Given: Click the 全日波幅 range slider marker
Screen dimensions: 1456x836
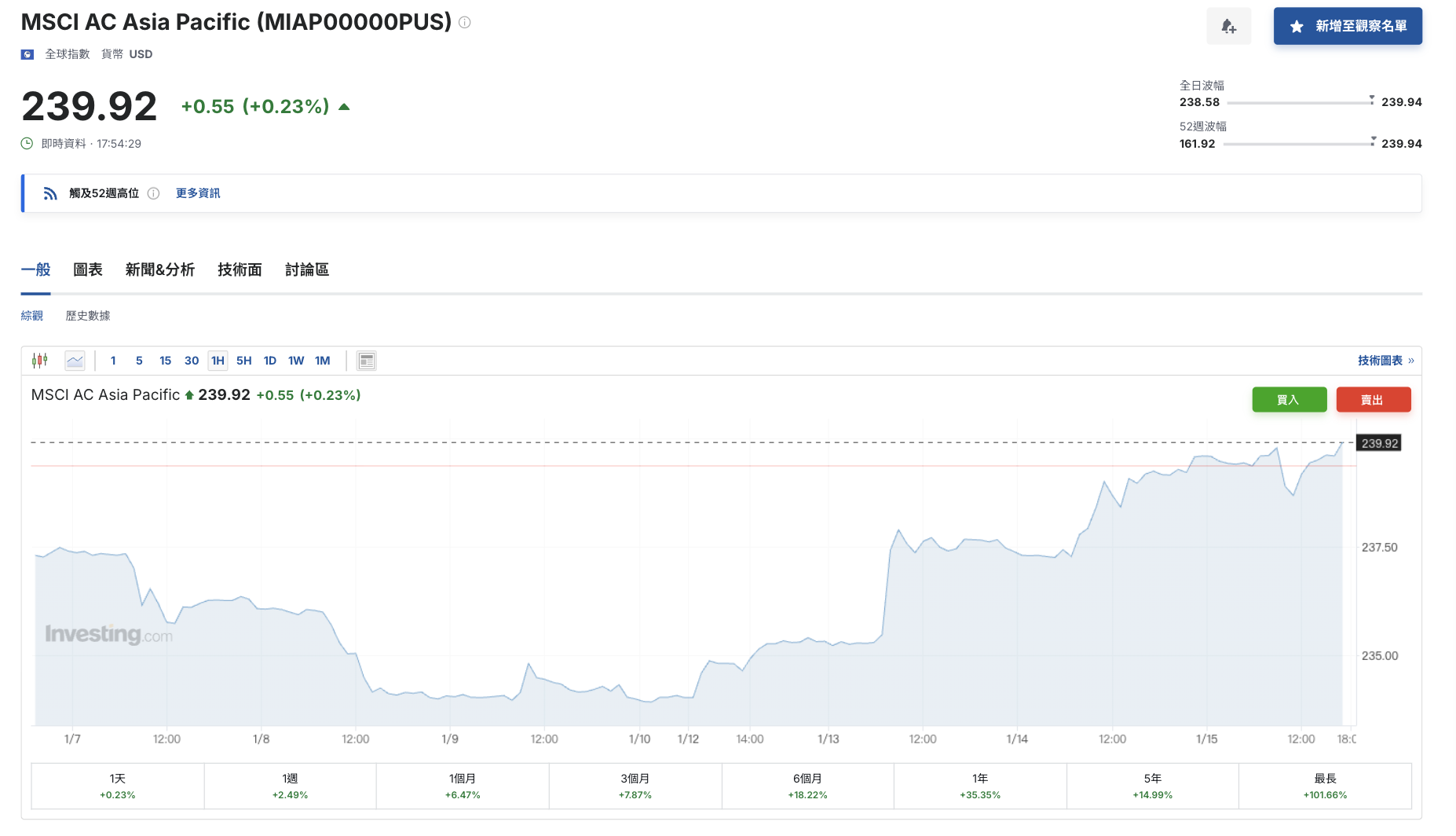Looking at the screenshot, I should click(1372, 100).
